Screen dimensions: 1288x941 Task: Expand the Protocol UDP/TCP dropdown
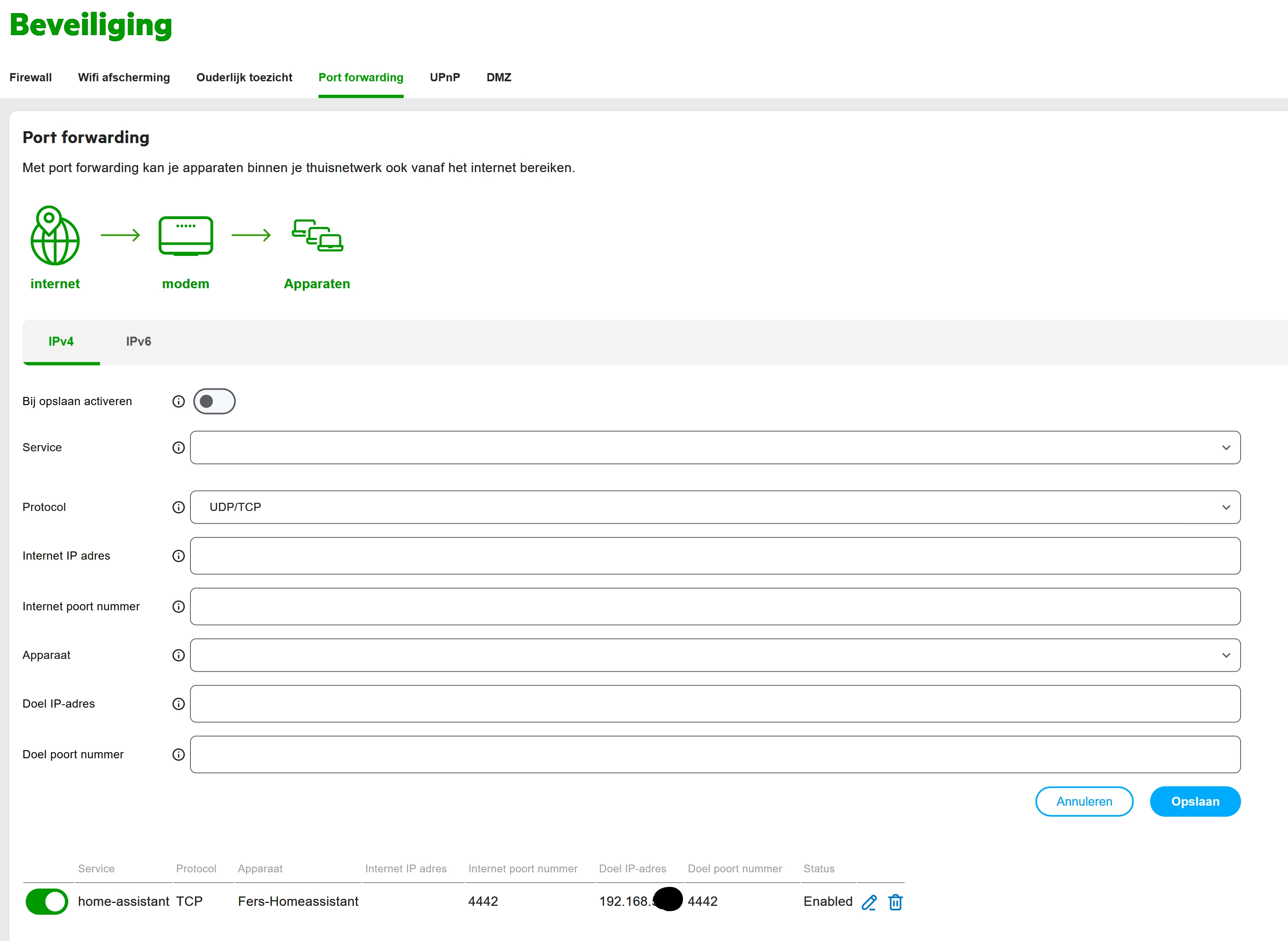click(x=715, y=507)
